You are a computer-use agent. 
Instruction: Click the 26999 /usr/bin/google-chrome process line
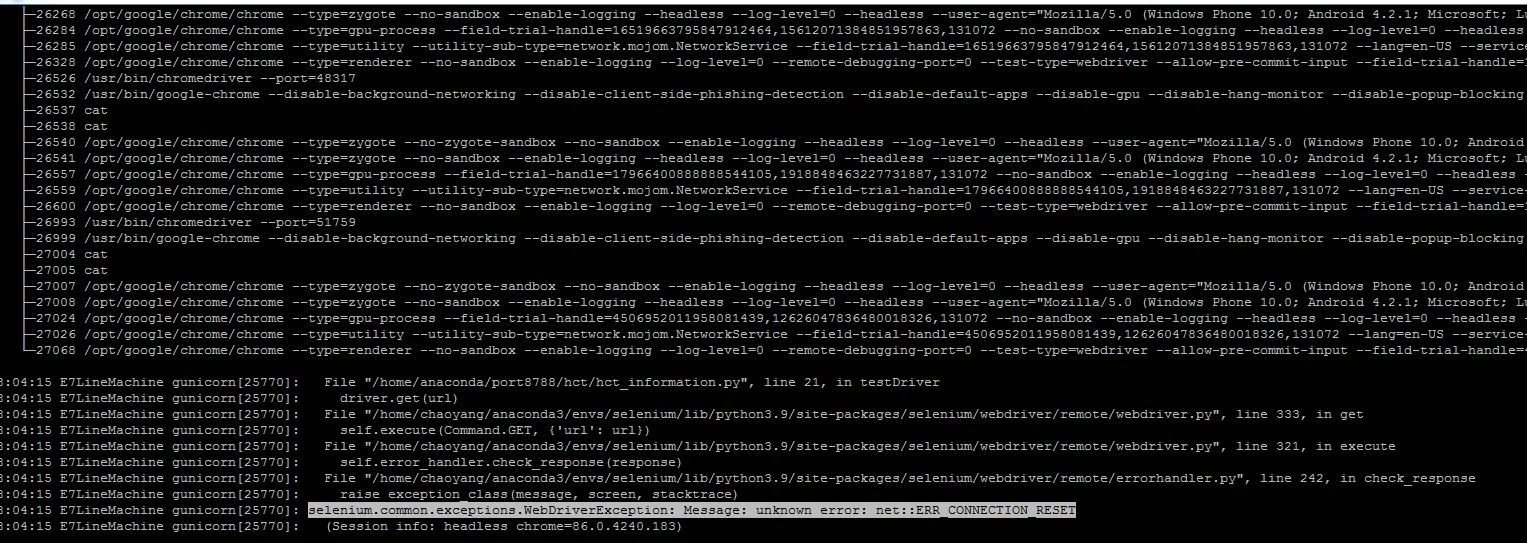point(778,237)
